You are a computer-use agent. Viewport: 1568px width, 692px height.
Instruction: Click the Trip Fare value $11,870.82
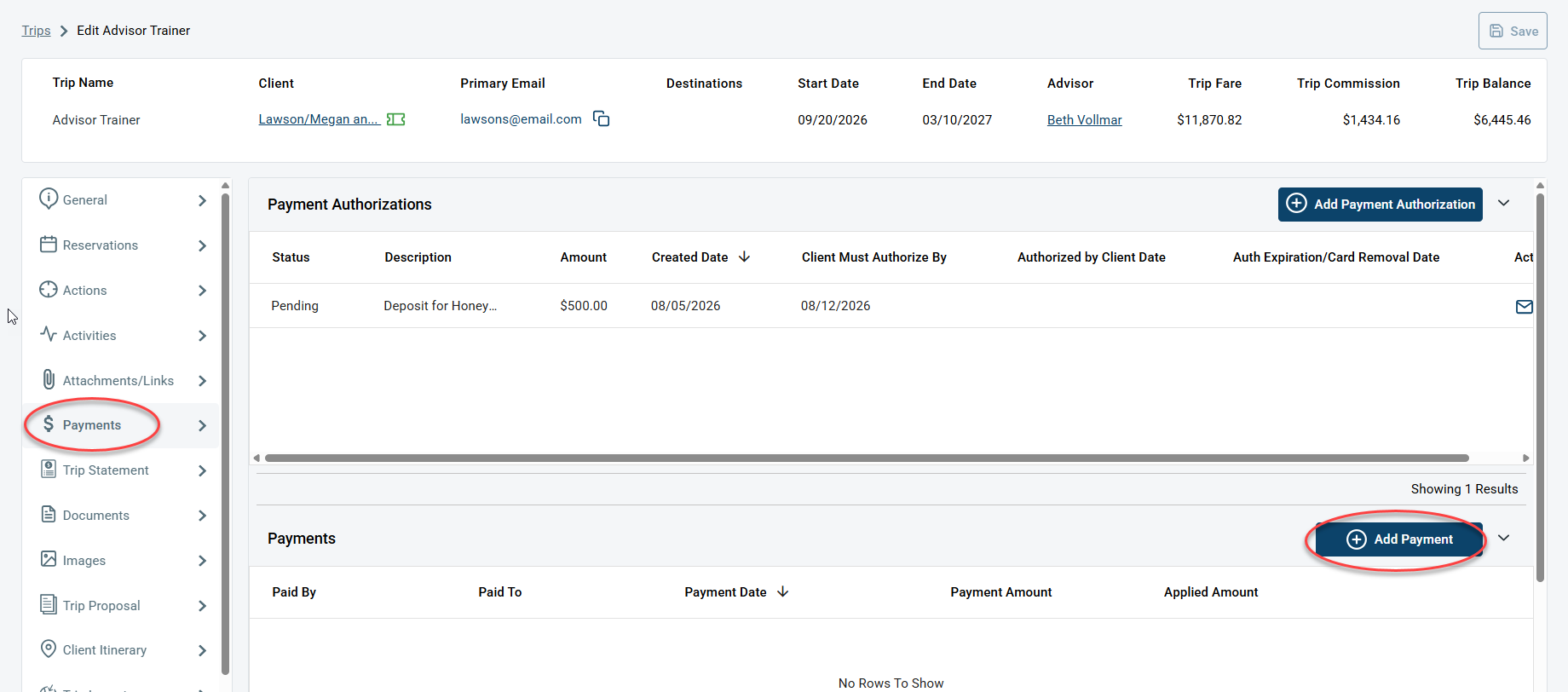click(1209, 120)
